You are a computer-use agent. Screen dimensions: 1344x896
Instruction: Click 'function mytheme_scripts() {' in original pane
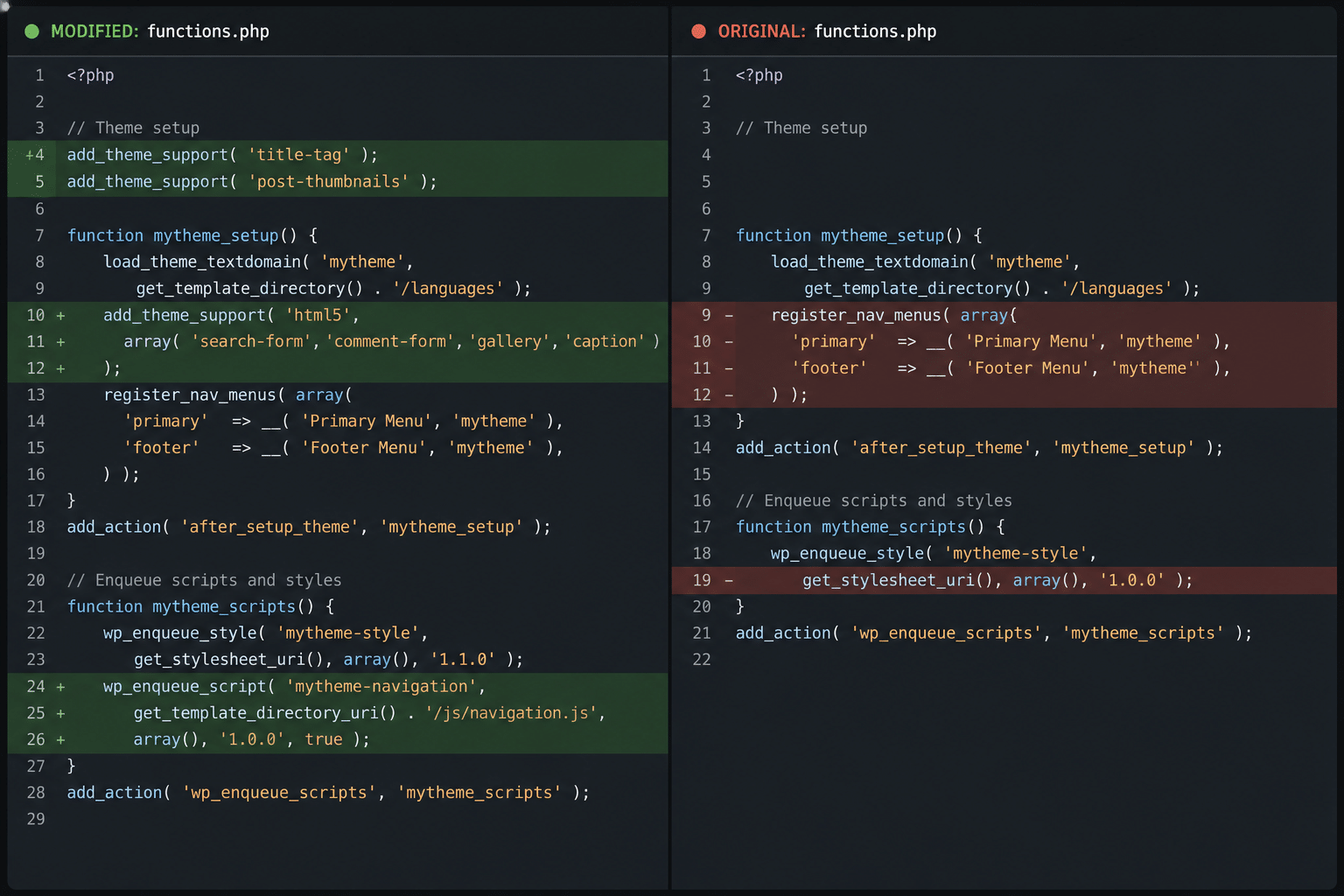(x=871, y=527)
